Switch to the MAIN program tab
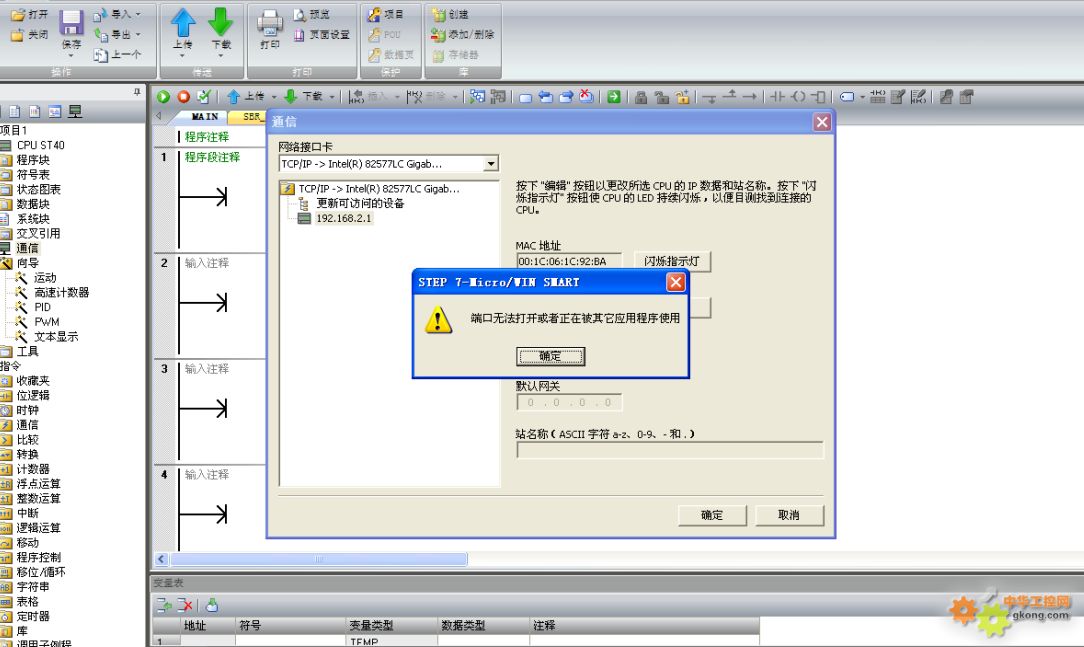The height and width of the screenshot is (647, 1084). [x=205, y=117]
